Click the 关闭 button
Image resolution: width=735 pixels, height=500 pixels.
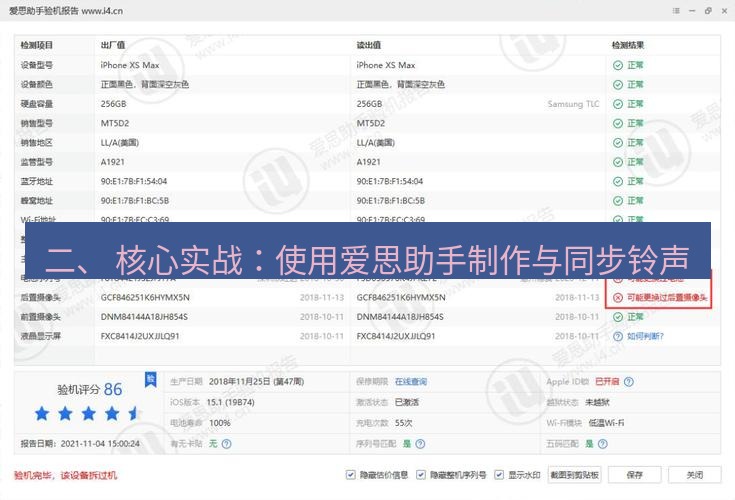(x=695, y=475)
